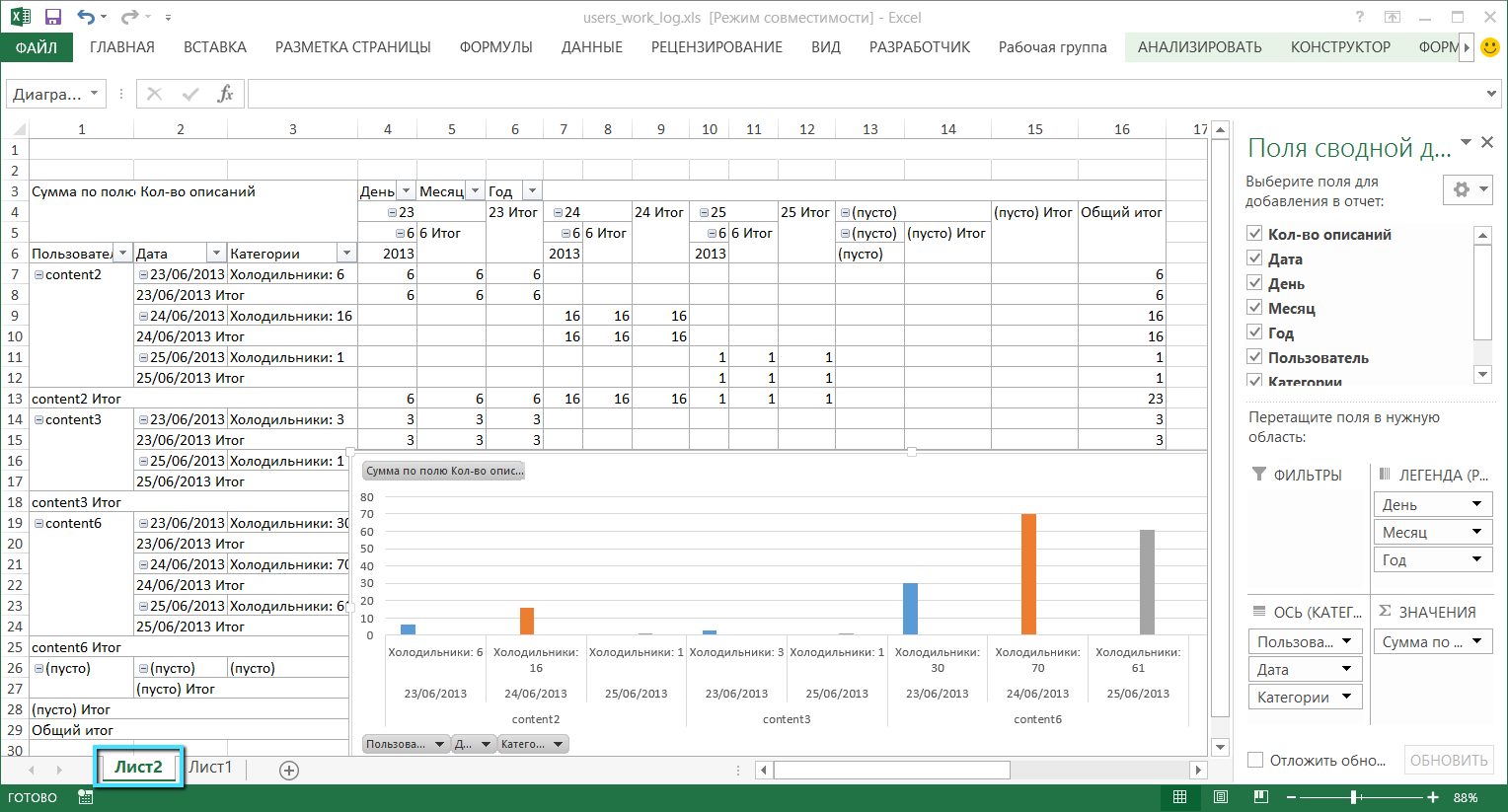The width and height of the screenshot is (1508, 812).
Task: Open День field dropdown in legend area
Action: (x=1477, y=504)
